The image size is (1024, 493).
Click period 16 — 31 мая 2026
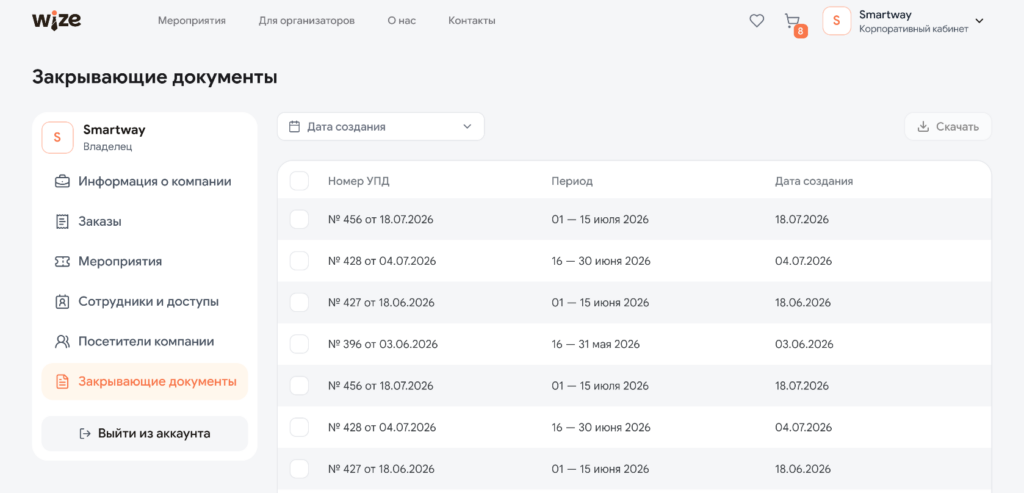pos(596,344)
